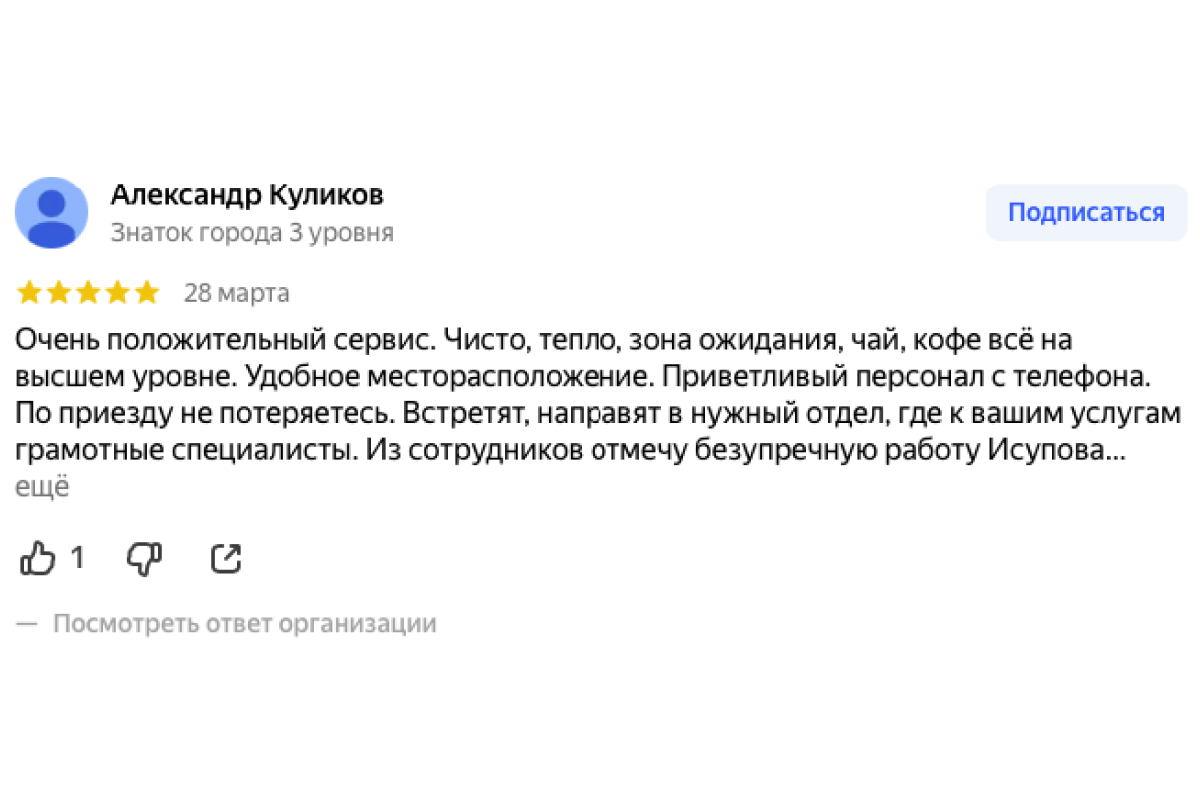Click the like count number 1

tap(77, 558)
